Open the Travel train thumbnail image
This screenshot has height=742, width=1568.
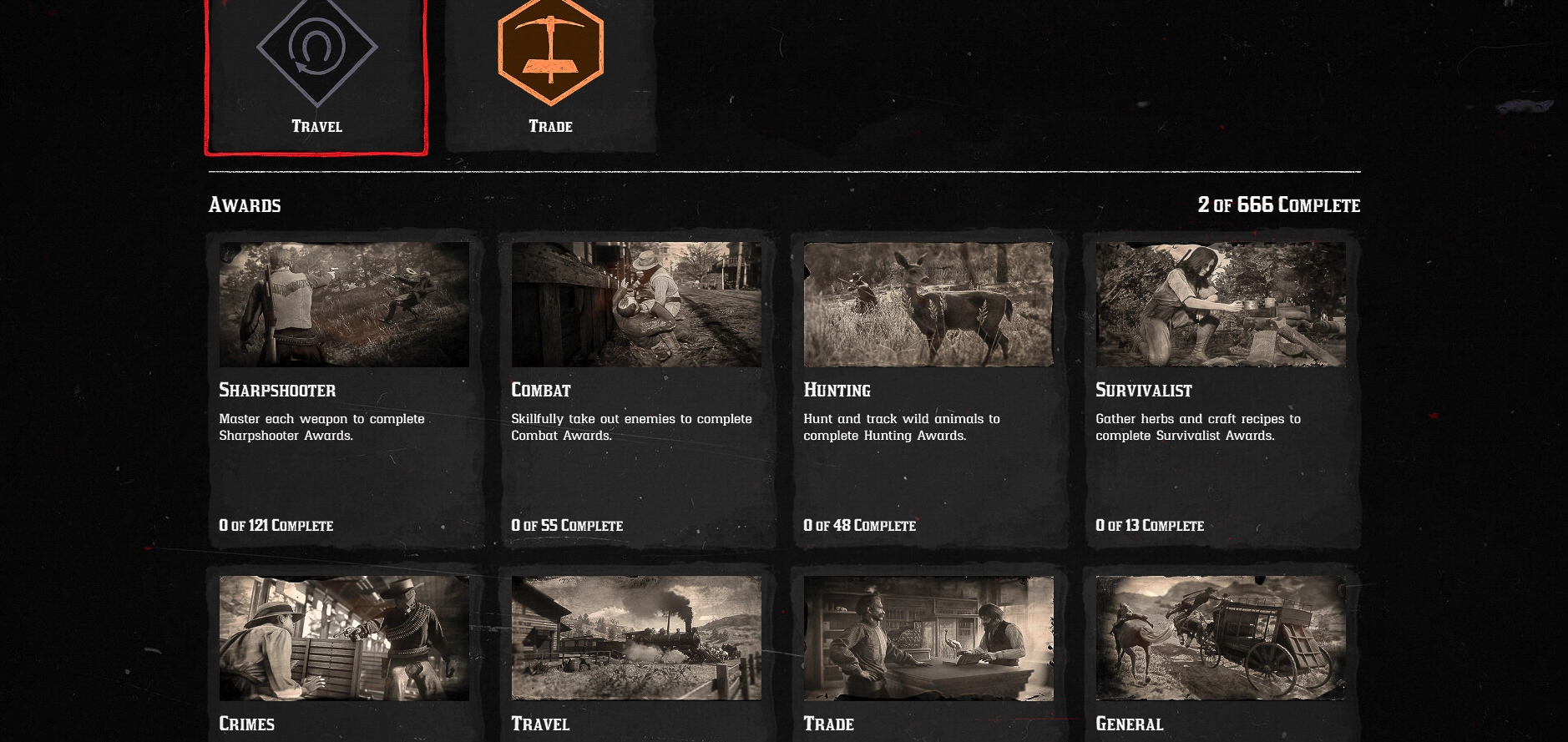pos(636,639)
